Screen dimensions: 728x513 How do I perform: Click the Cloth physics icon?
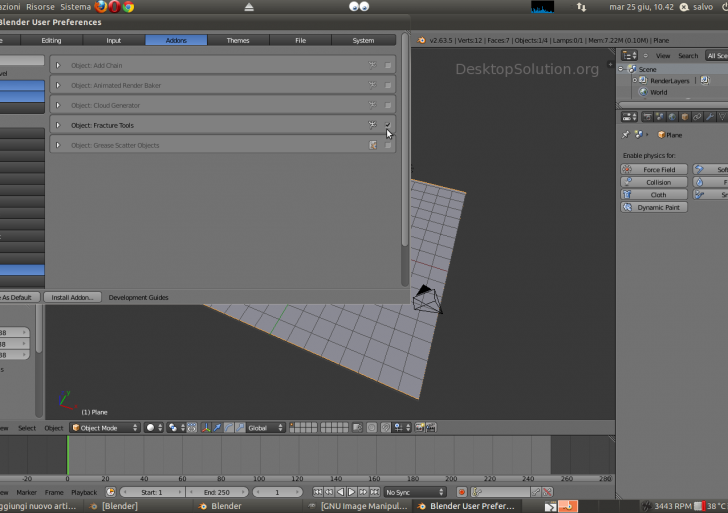[627, 195]
